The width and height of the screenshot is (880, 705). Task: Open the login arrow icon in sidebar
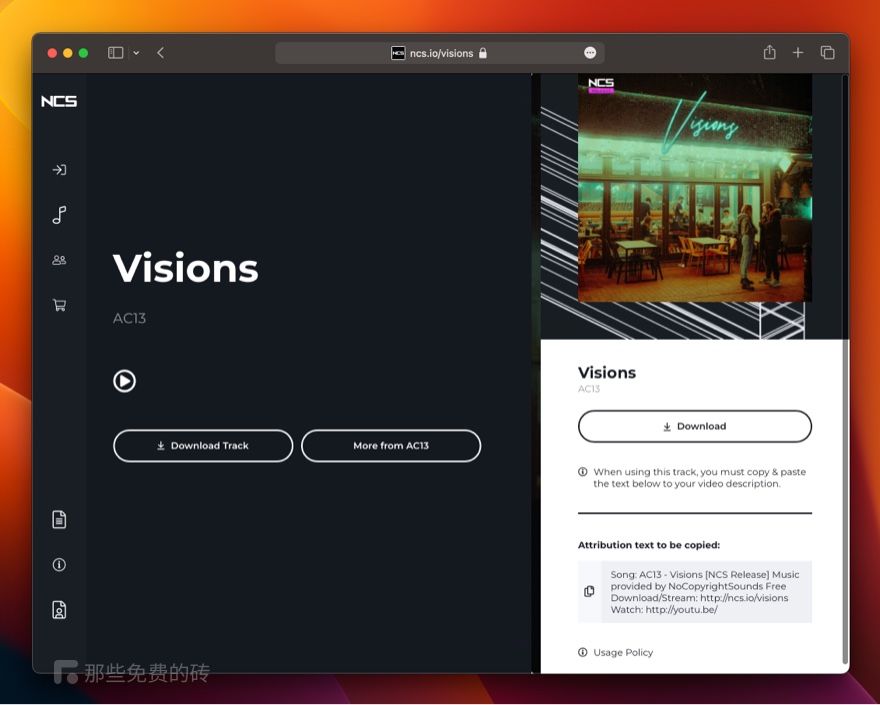tap(59, 170)
